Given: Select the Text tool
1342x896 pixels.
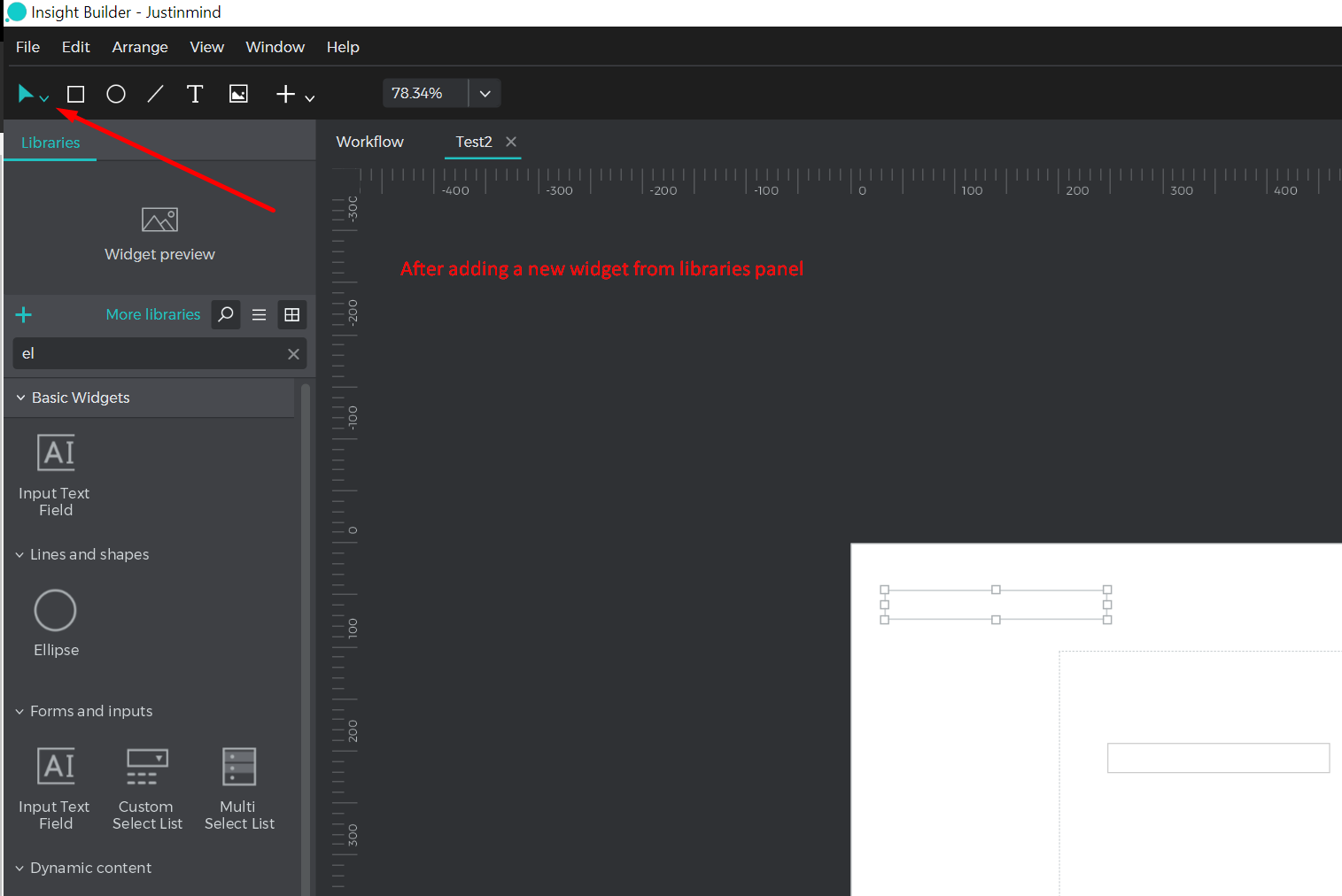Looking at the screenshot, I should point(195,94).
